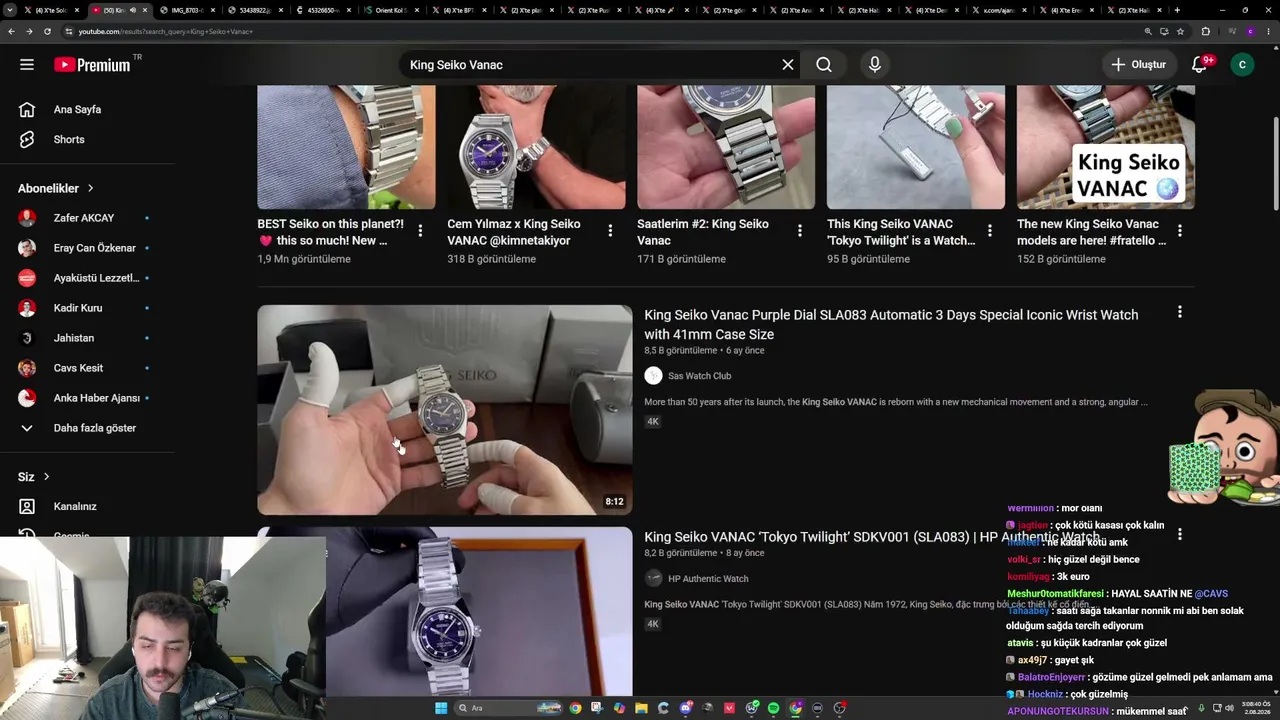Play the 'Cem Yılmaz x King Seiko' short thumbnail
The width and height of the screenshot is (1280, 720).
pos(536,147)
